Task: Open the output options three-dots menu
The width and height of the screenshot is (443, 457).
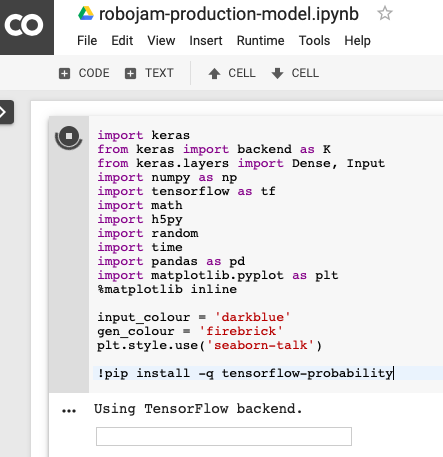Action: 69,411
